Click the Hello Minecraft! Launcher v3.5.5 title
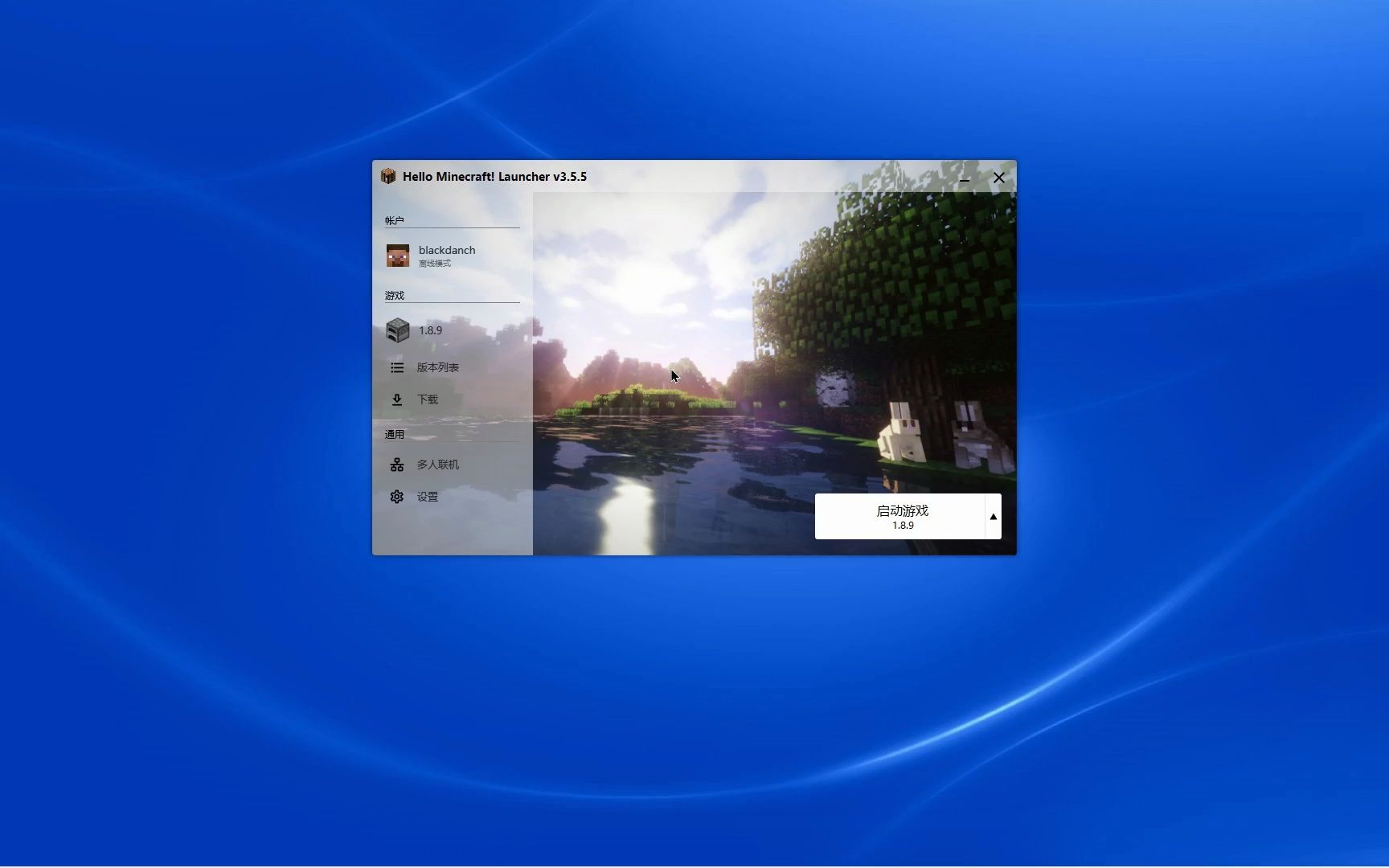This screenshot has height=868, width=1389. [494, 177]
